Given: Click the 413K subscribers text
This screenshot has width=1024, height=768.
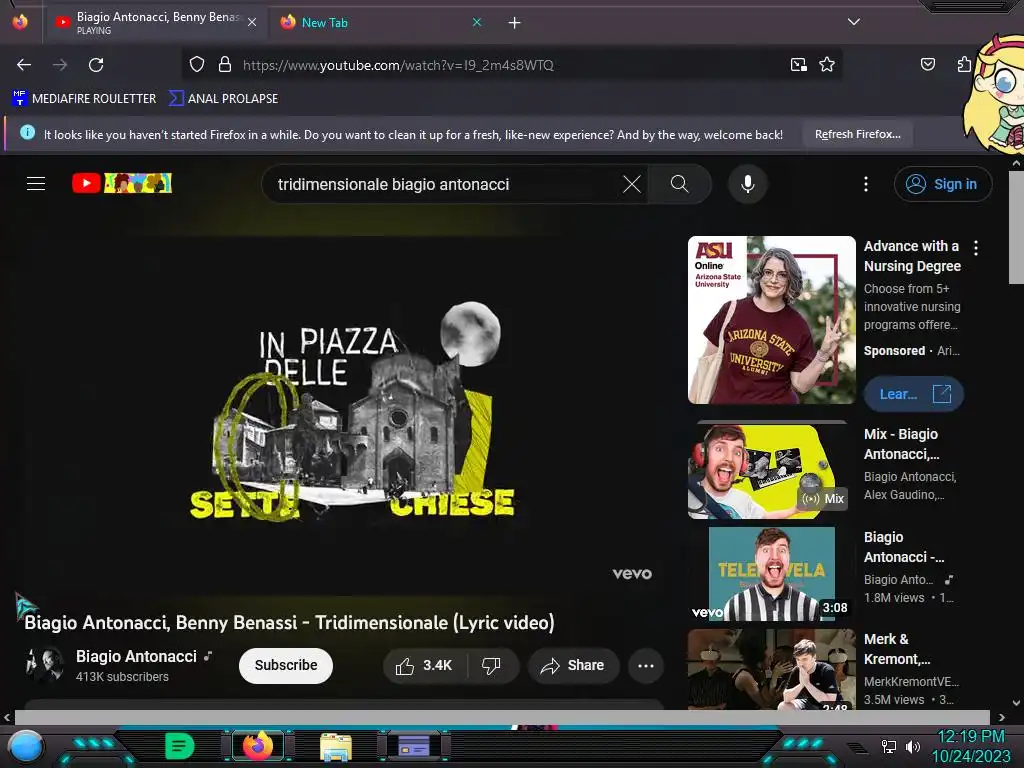Looking at the screenshot, I should click(x=122, y=677).
